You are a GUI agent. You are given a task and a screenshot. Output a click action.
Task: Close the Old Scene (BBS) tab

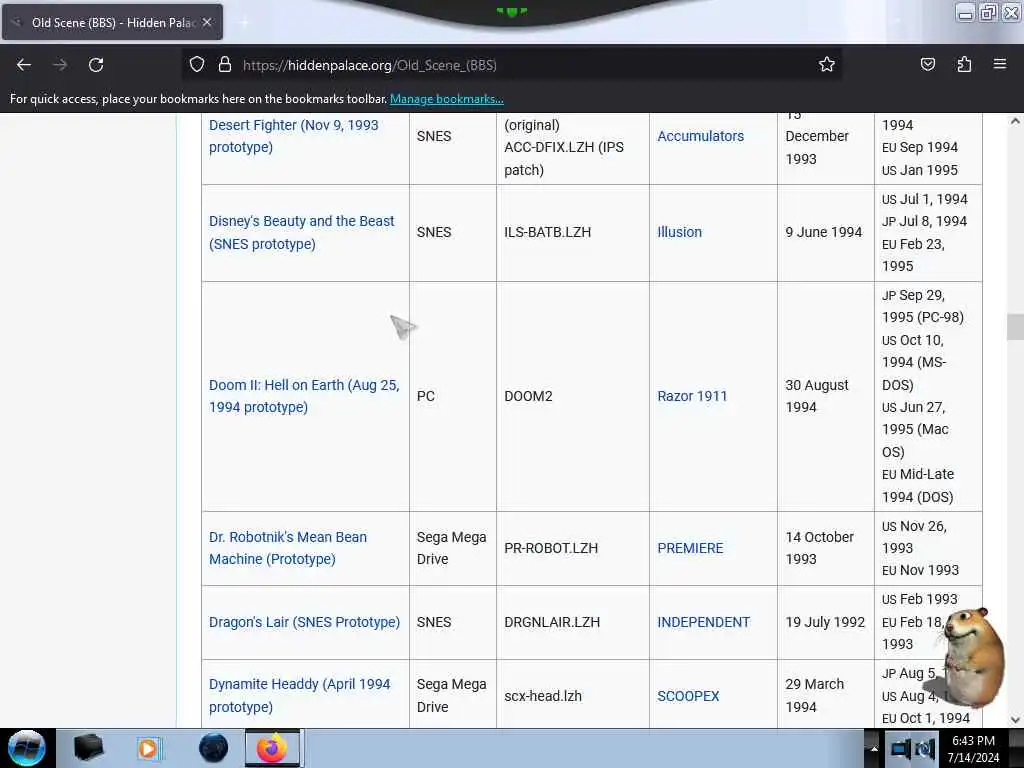(x=207, y=22)
